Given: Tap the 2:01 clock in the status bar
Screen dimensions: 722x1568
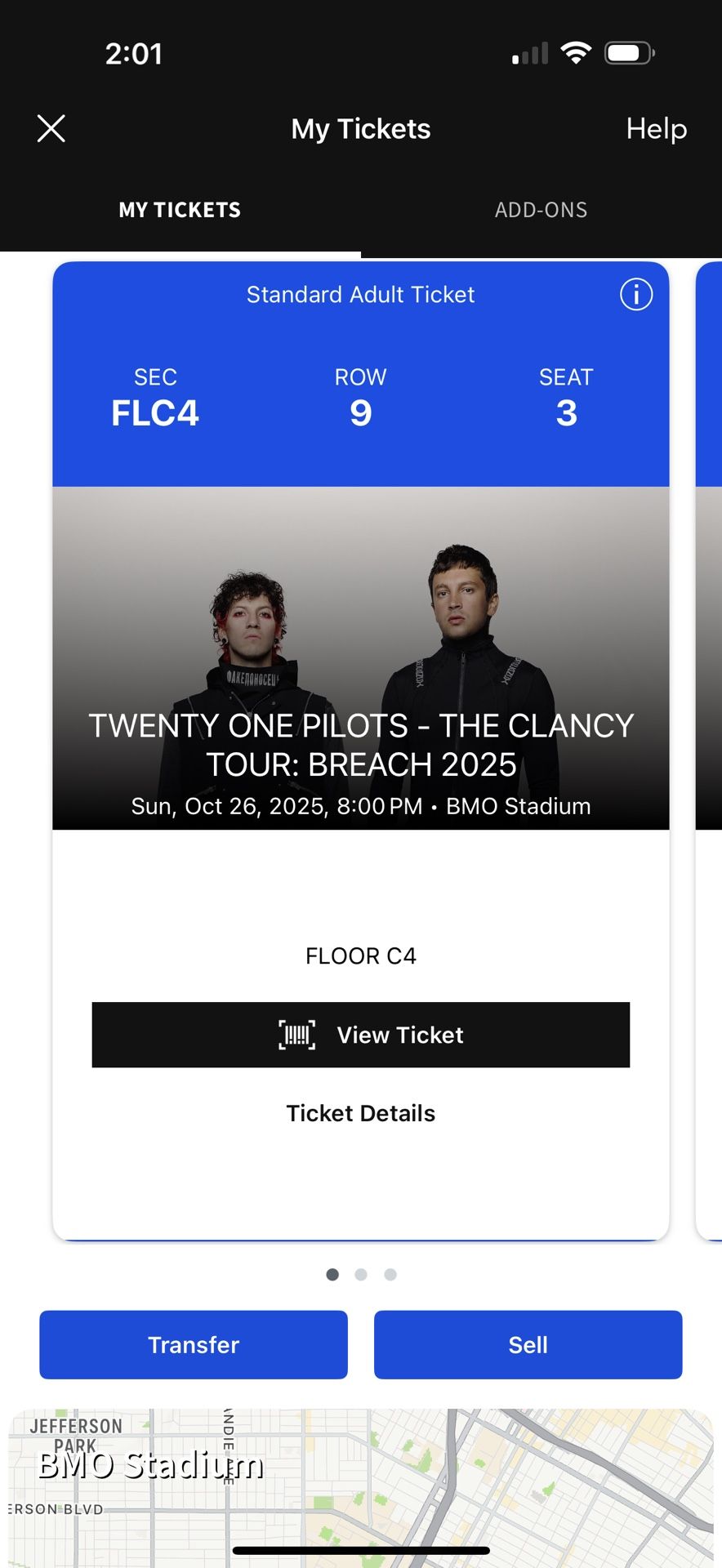Looking at the screenshot, I should click(x=135, y=52).
